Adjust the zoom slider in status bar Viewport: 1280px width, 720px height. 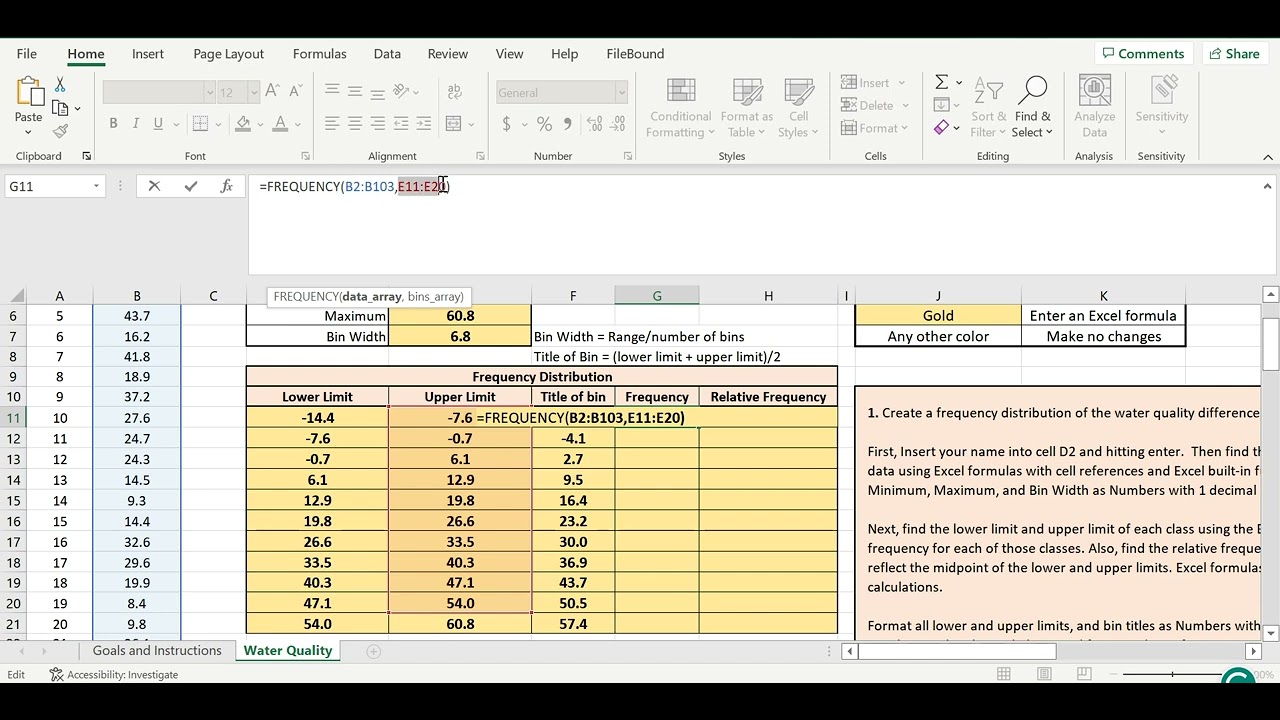coord(1172,674)
